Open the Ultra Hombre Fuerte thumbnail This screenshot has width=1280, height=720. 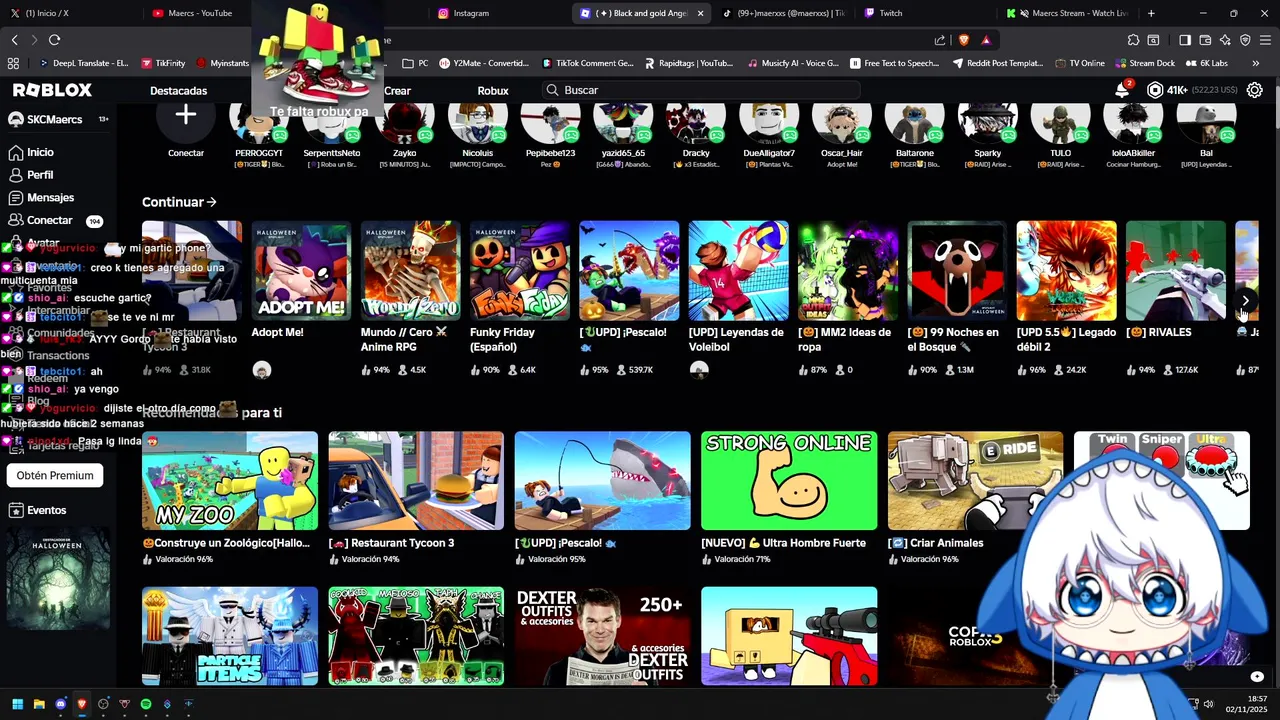[x=789, y=481]
